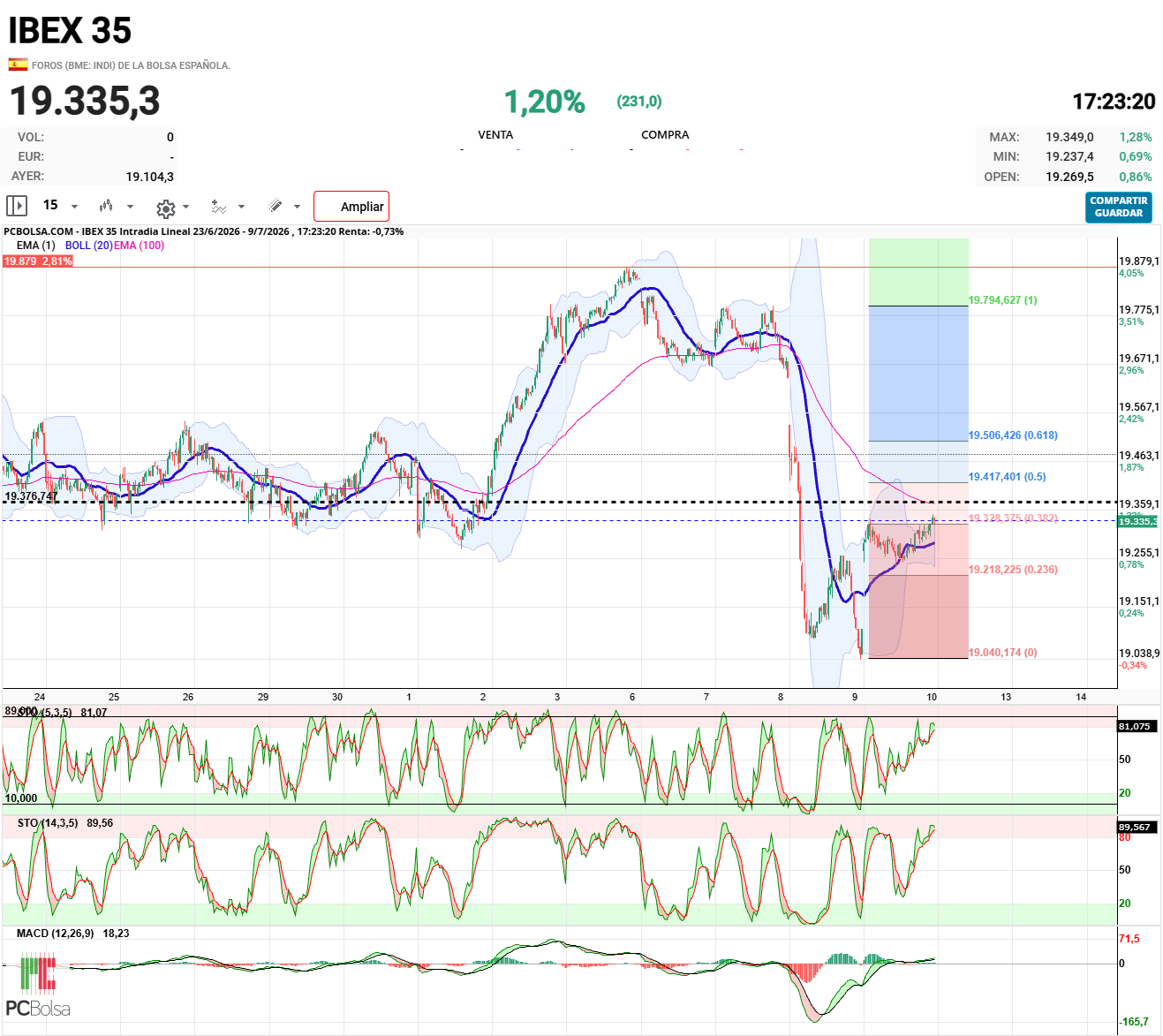Toggle the side panel icon

17,206
